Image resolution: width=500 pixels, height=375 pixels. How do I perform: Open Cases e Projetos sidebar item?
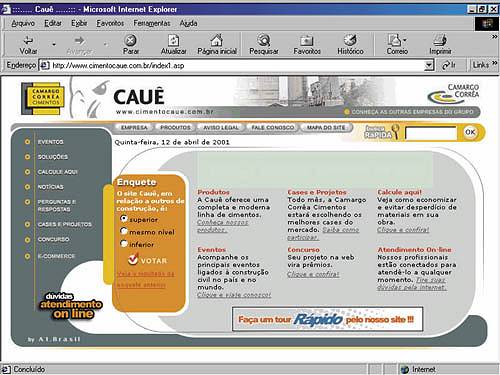click(64, 224)
